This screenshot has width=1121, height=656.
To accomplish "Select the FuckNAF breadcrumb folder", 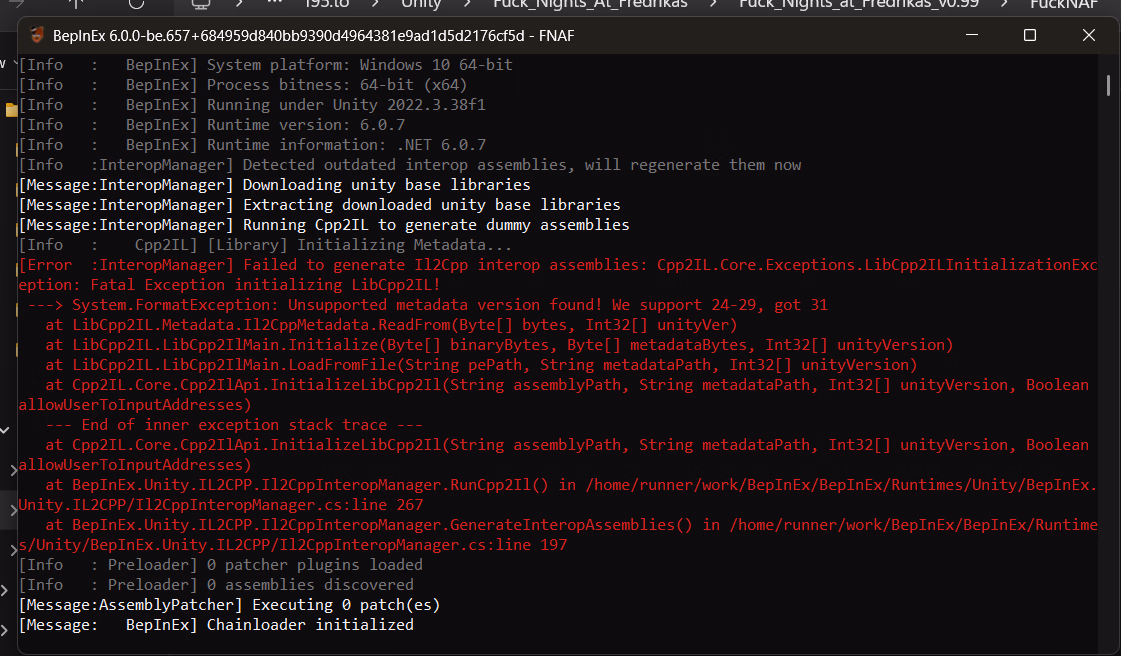I will (1064, 4).
